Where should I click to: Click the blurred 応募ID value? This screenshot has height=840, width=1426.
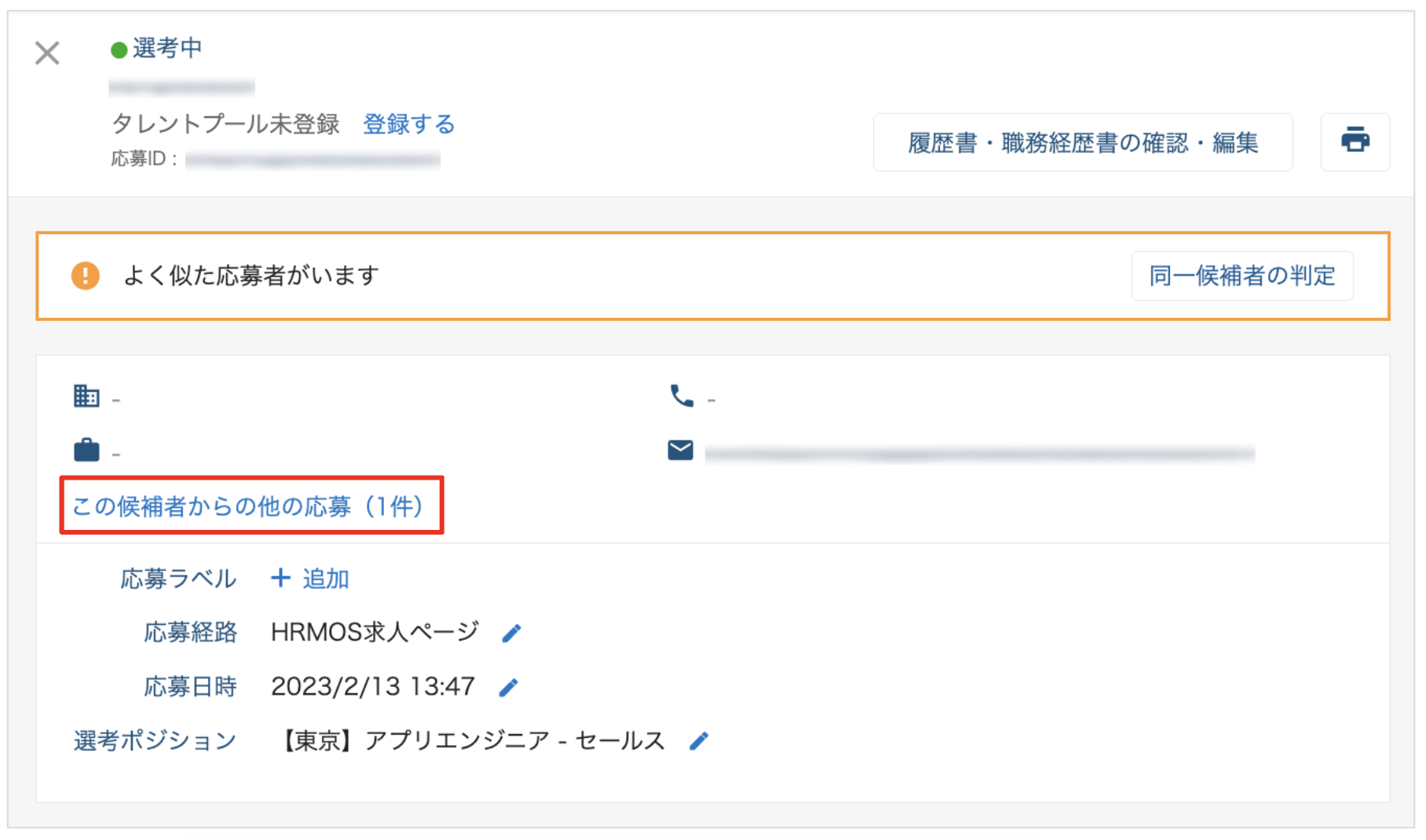click(x=313, y=160)
